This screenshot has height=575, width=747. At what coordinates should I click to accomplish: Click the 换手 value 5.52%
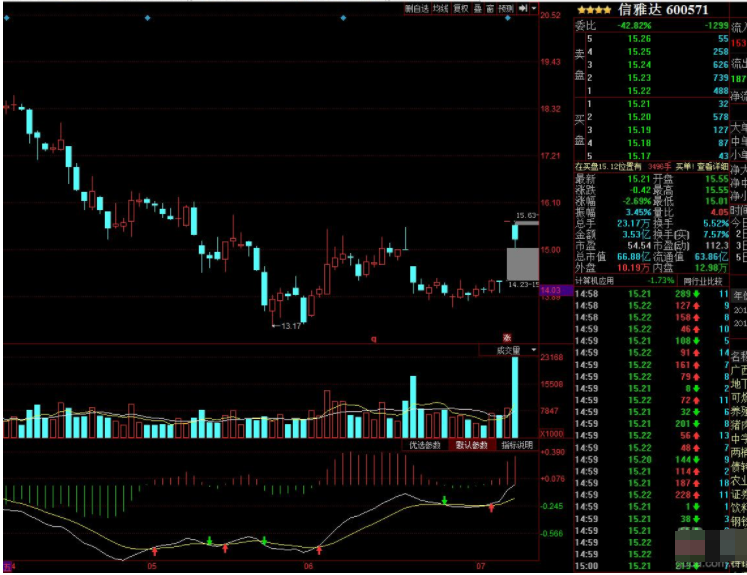[716, 223]
